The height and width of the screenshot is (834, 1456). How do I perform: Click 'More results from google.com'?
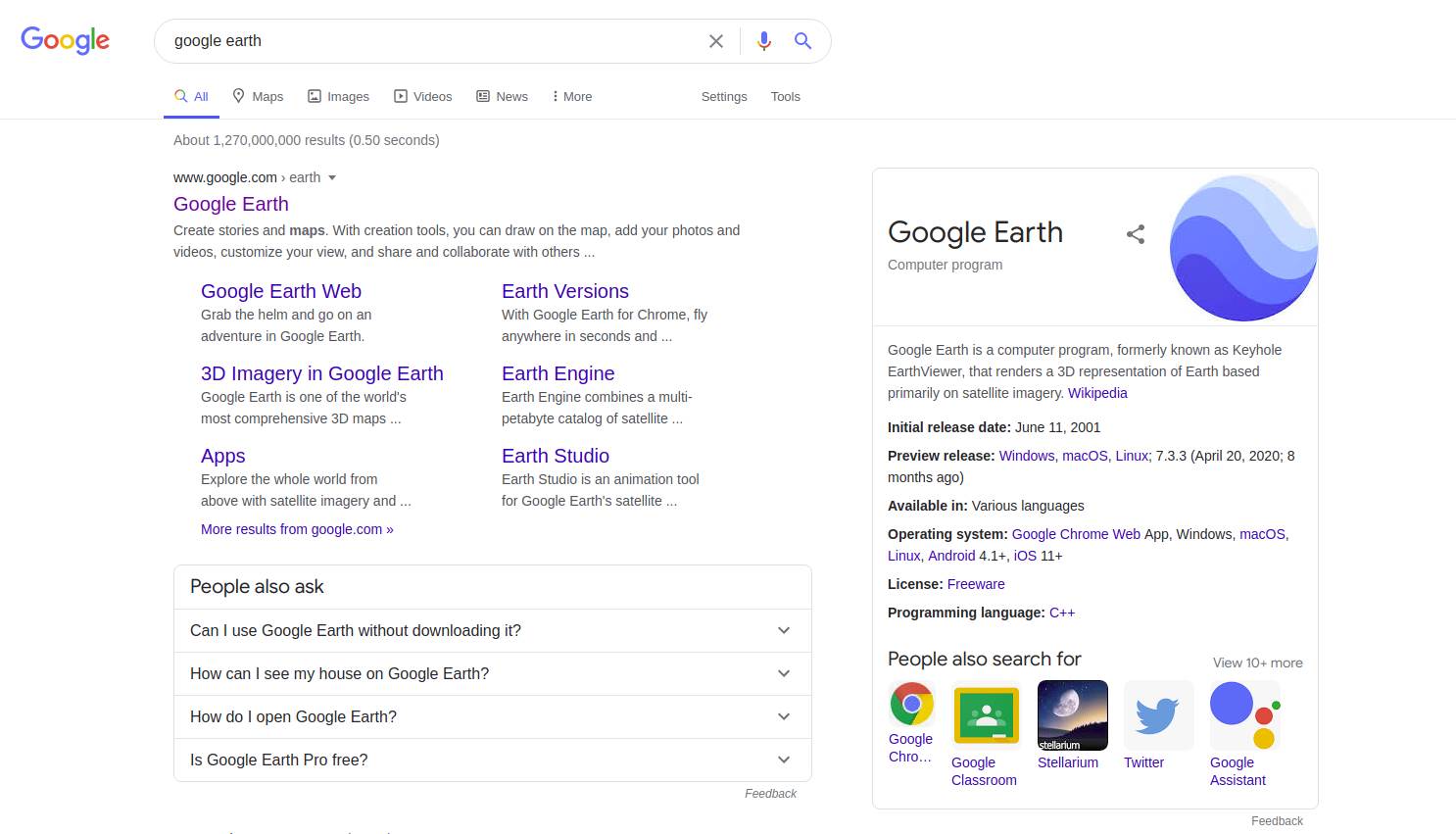pyautogui.click(x=297, y=529)
